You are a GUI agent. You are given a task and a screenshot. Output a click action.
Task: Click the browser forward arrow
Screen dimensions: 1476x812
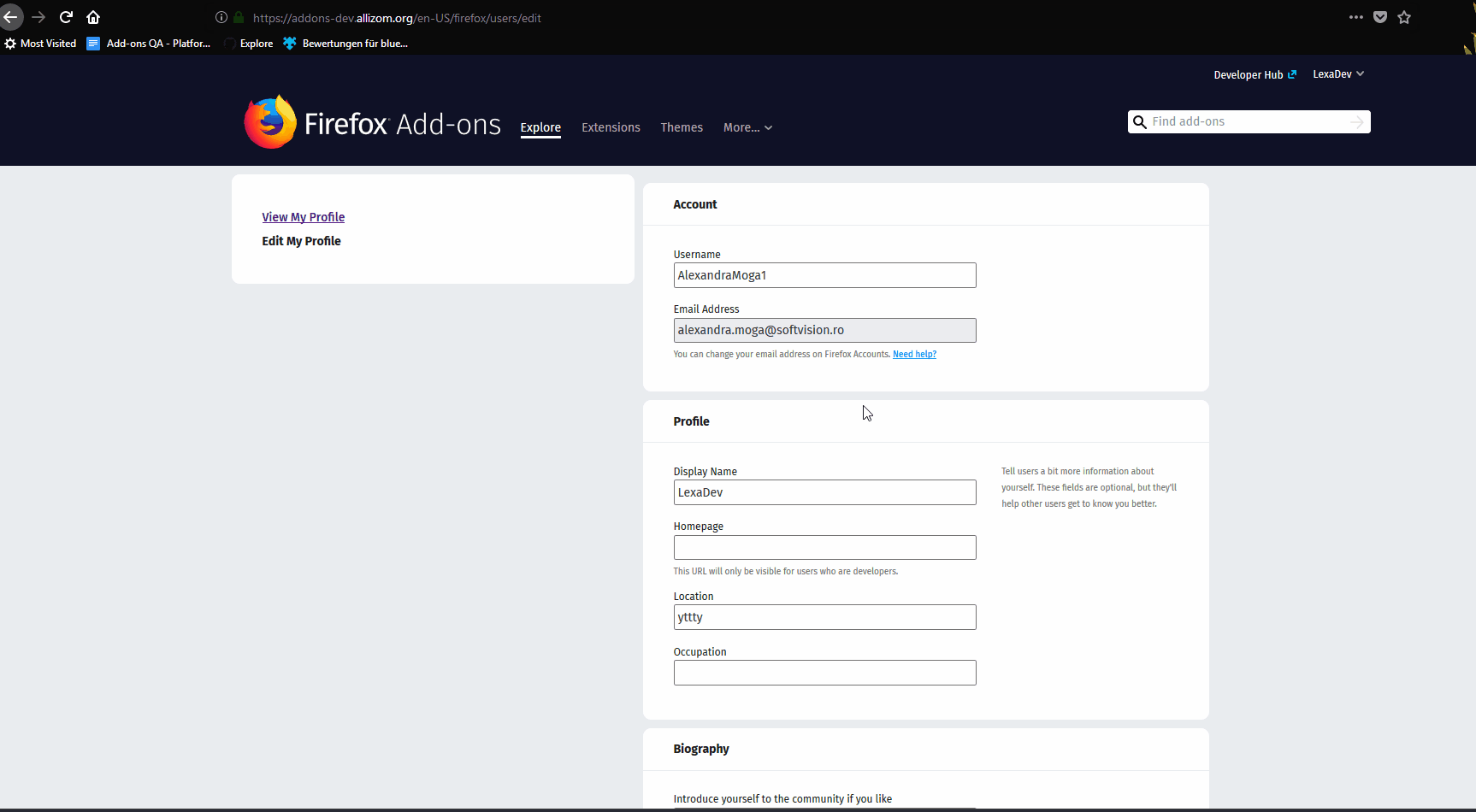[x=38, y=17]
